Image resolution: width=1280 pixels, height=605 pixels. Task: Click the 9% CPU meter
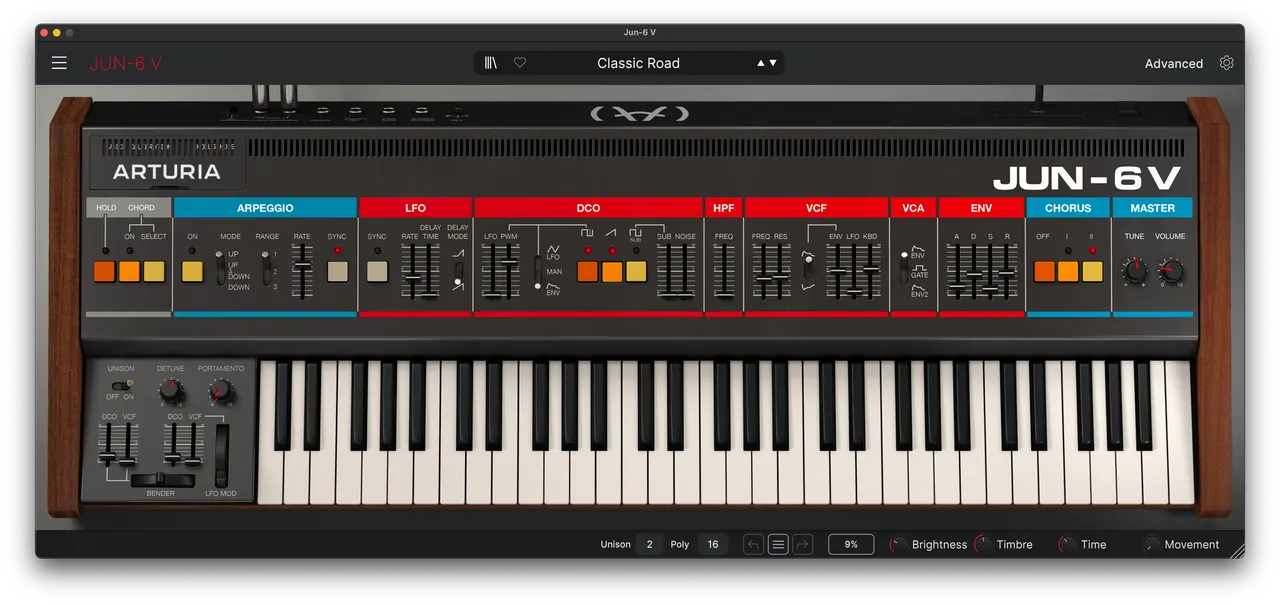pyautogui.click(x=851, y=544)
